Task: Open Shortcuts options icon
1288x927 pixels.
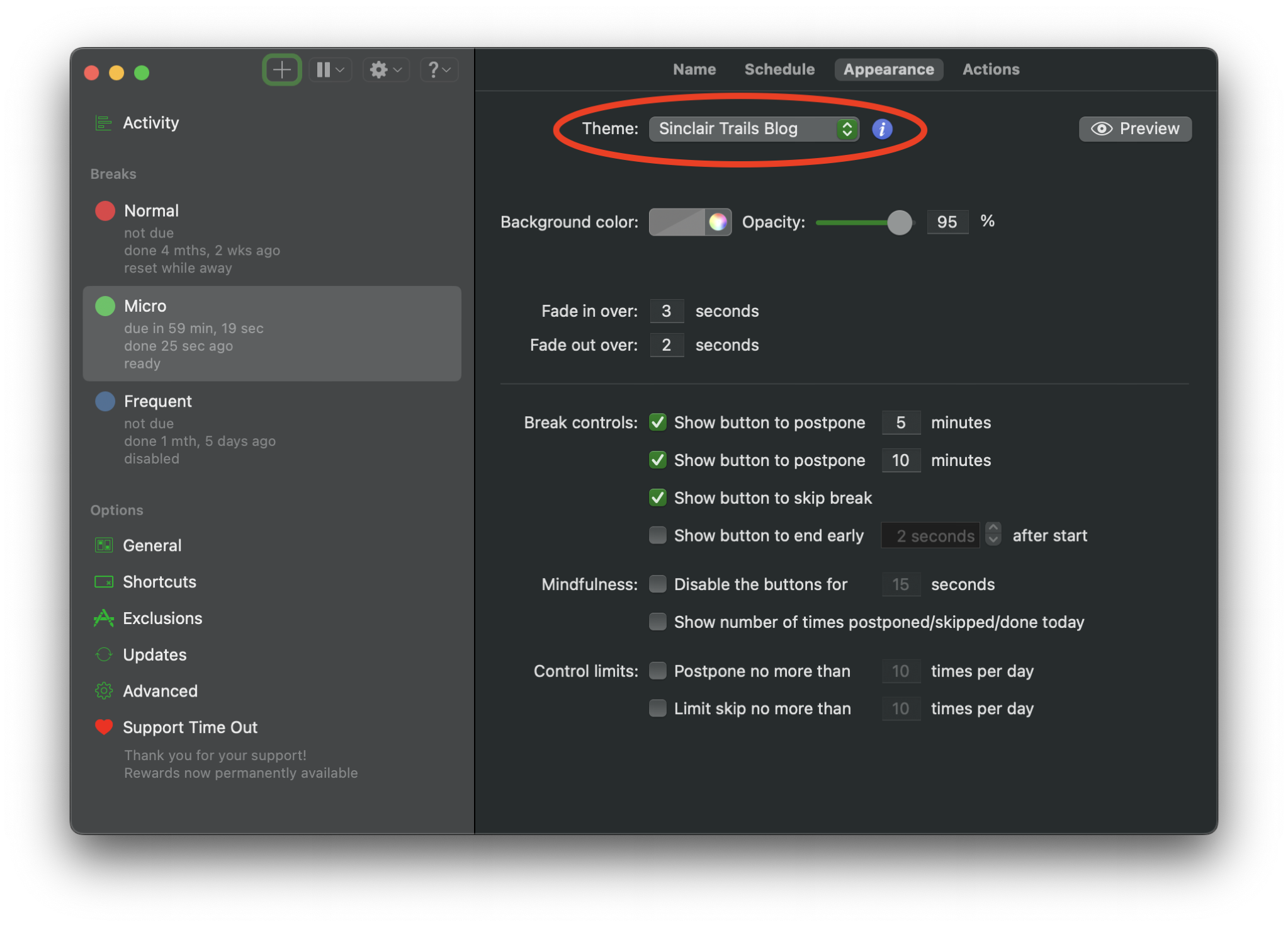Action: click(104, 582)
